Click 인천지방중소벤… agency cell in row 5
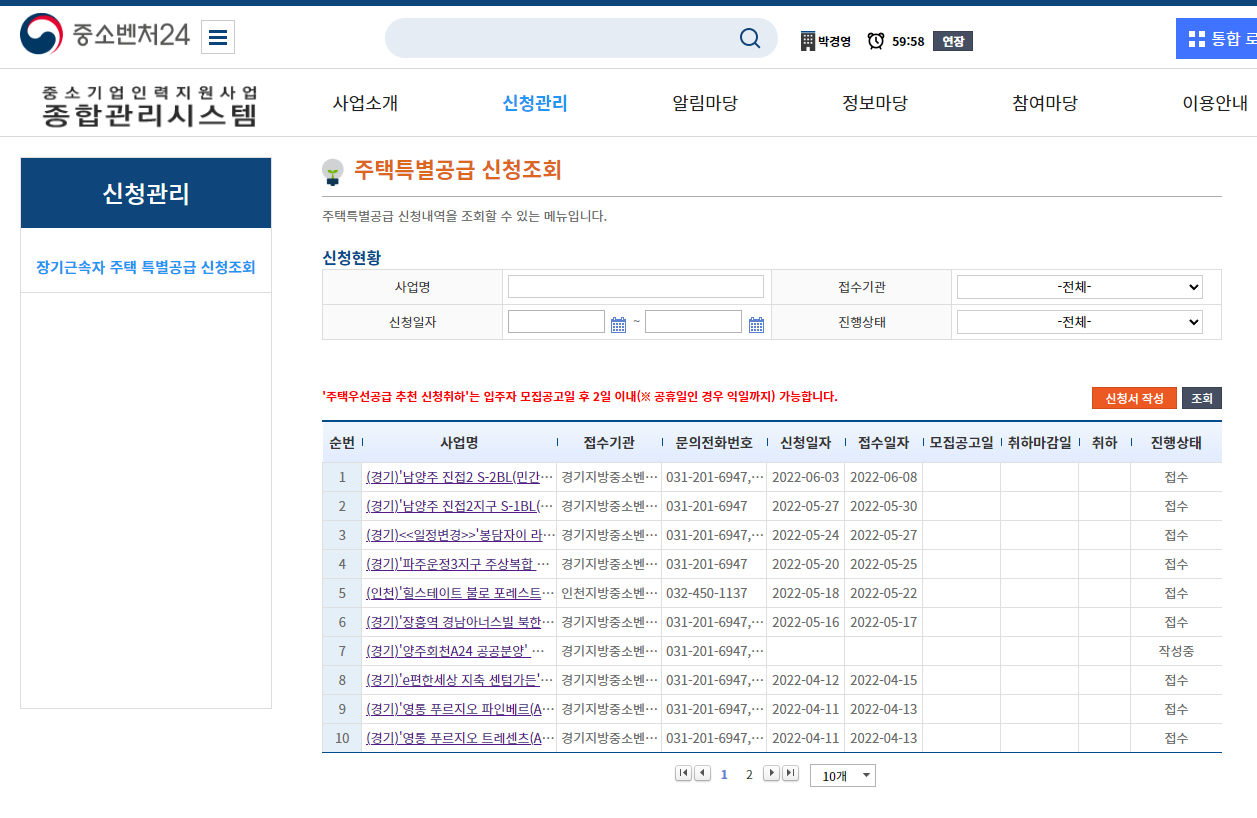Screen dimensions: 1257x818 (609, 593)
